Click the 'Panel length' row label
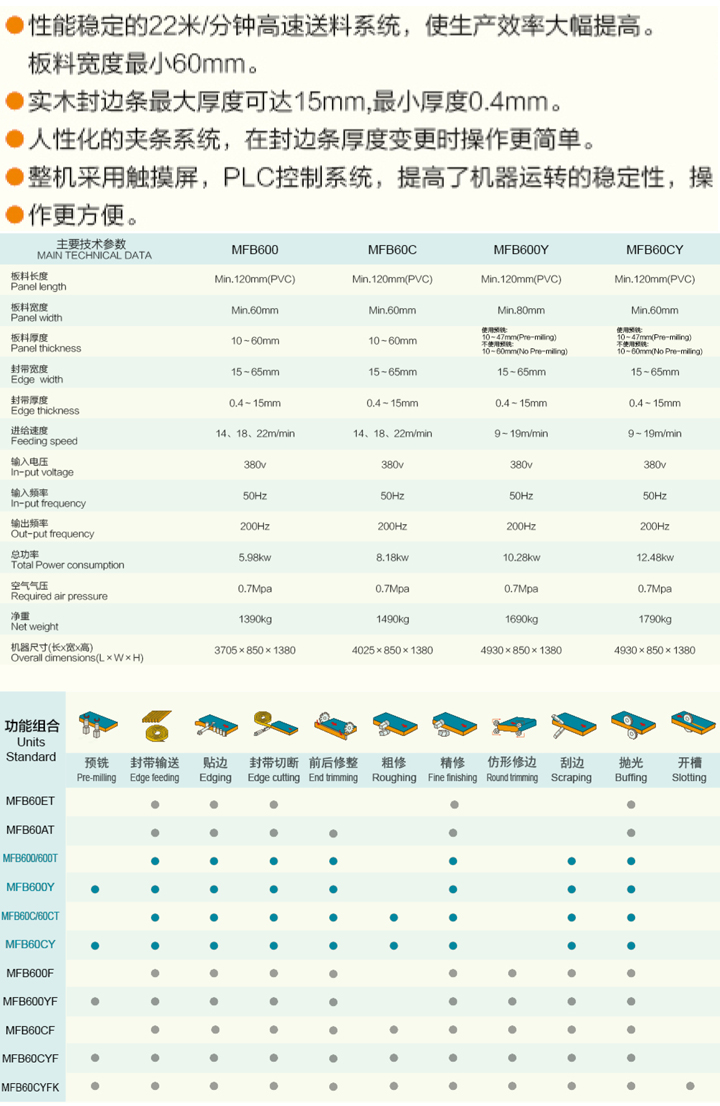The width and height of the screenshot is (720, 1106). coord(39,287)
